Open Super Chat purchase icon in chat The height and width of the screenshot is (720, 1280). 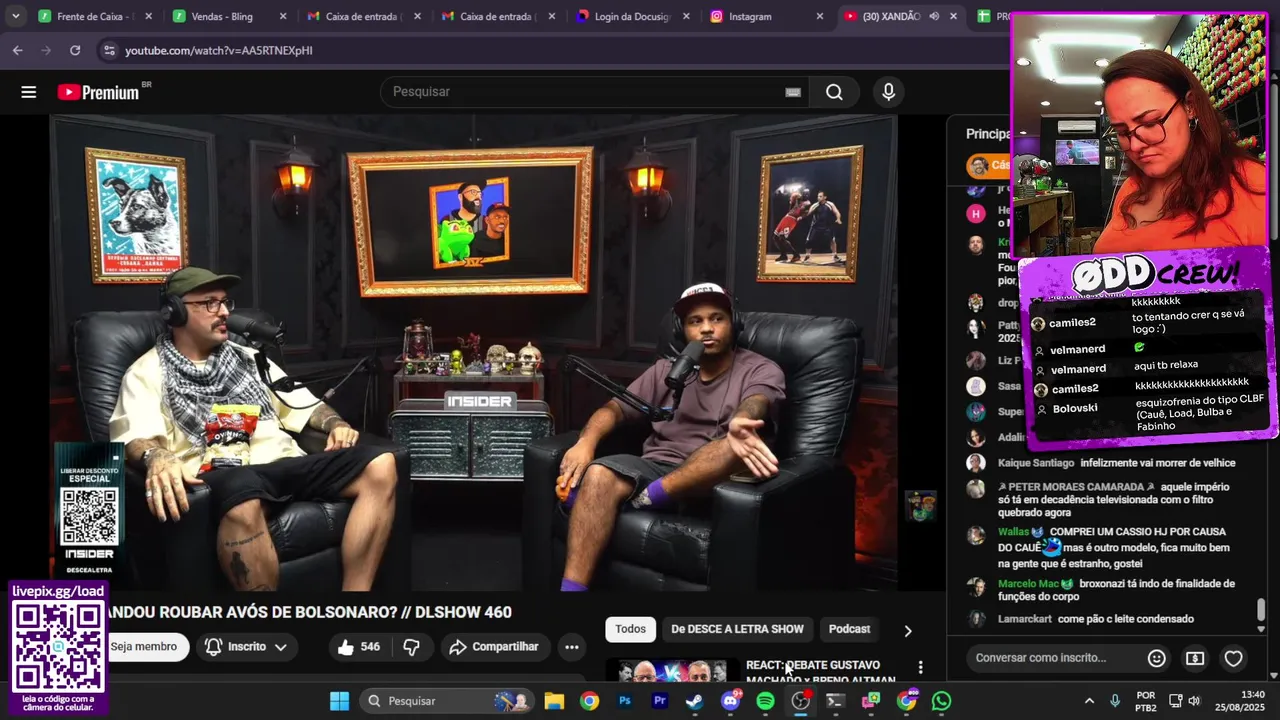point(1195,658)
